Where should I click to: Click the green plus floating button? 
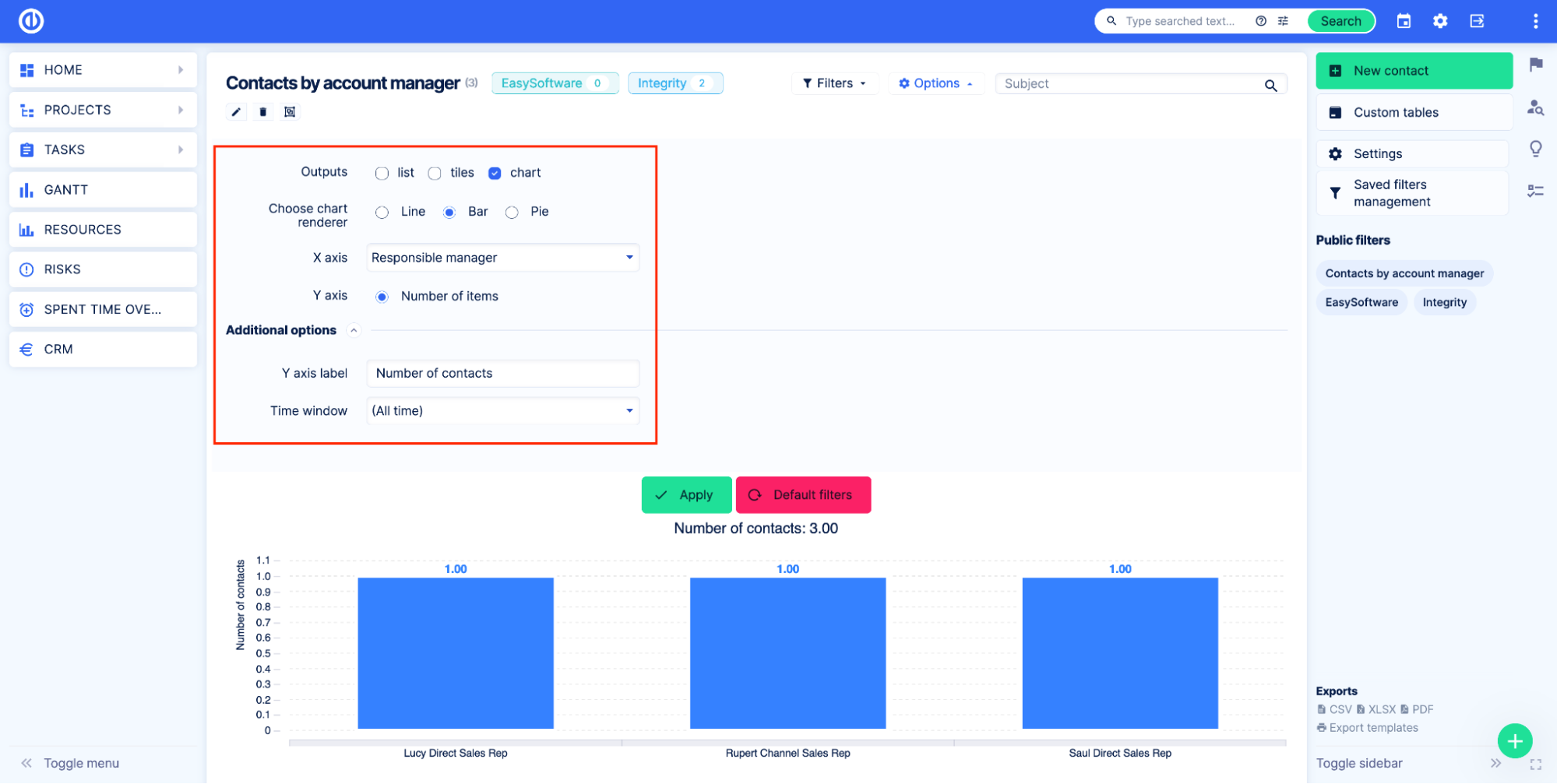1514,740
